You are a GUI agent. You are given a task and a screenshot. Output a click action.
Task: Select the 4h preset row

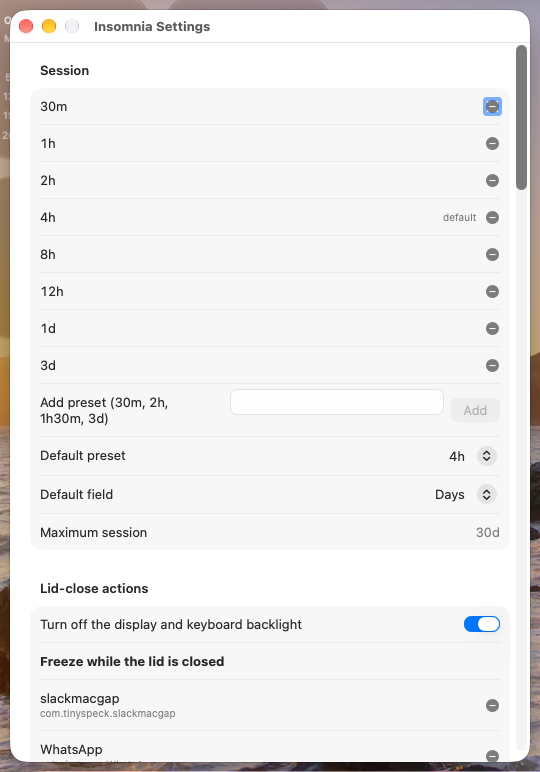point(270,217)
